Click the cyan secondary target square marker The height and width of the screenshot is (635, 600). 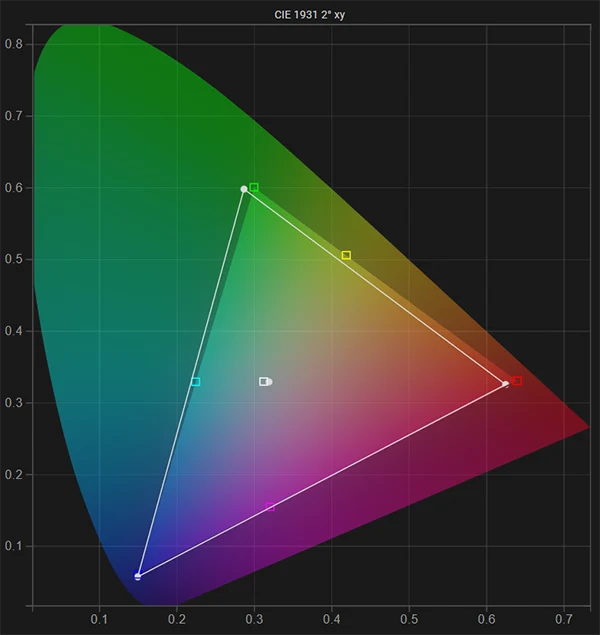pos(196,382)
